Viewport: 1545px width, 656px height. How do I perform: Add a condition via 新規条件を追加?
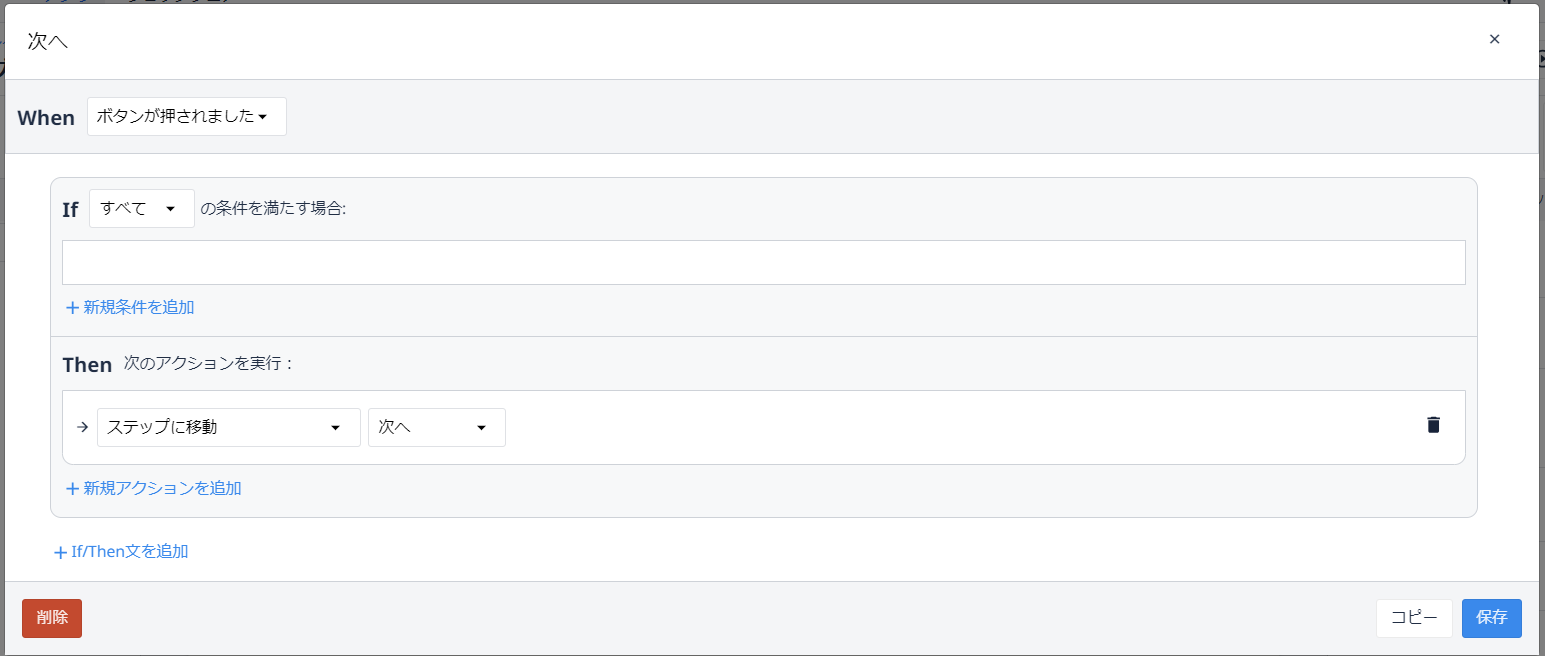(139, 307)
